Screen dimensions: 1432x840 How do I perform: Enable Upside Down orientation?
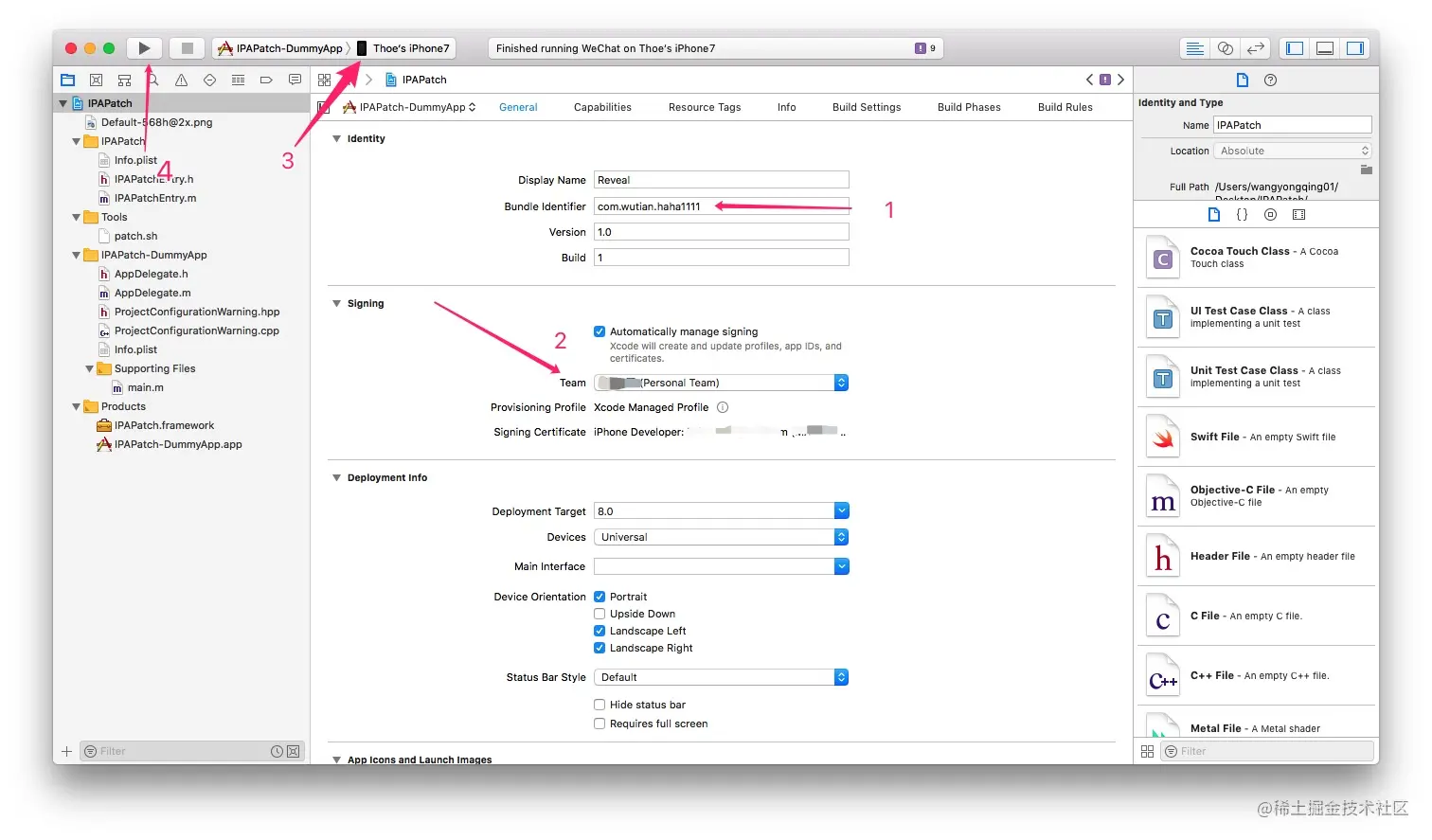point(600,614)
